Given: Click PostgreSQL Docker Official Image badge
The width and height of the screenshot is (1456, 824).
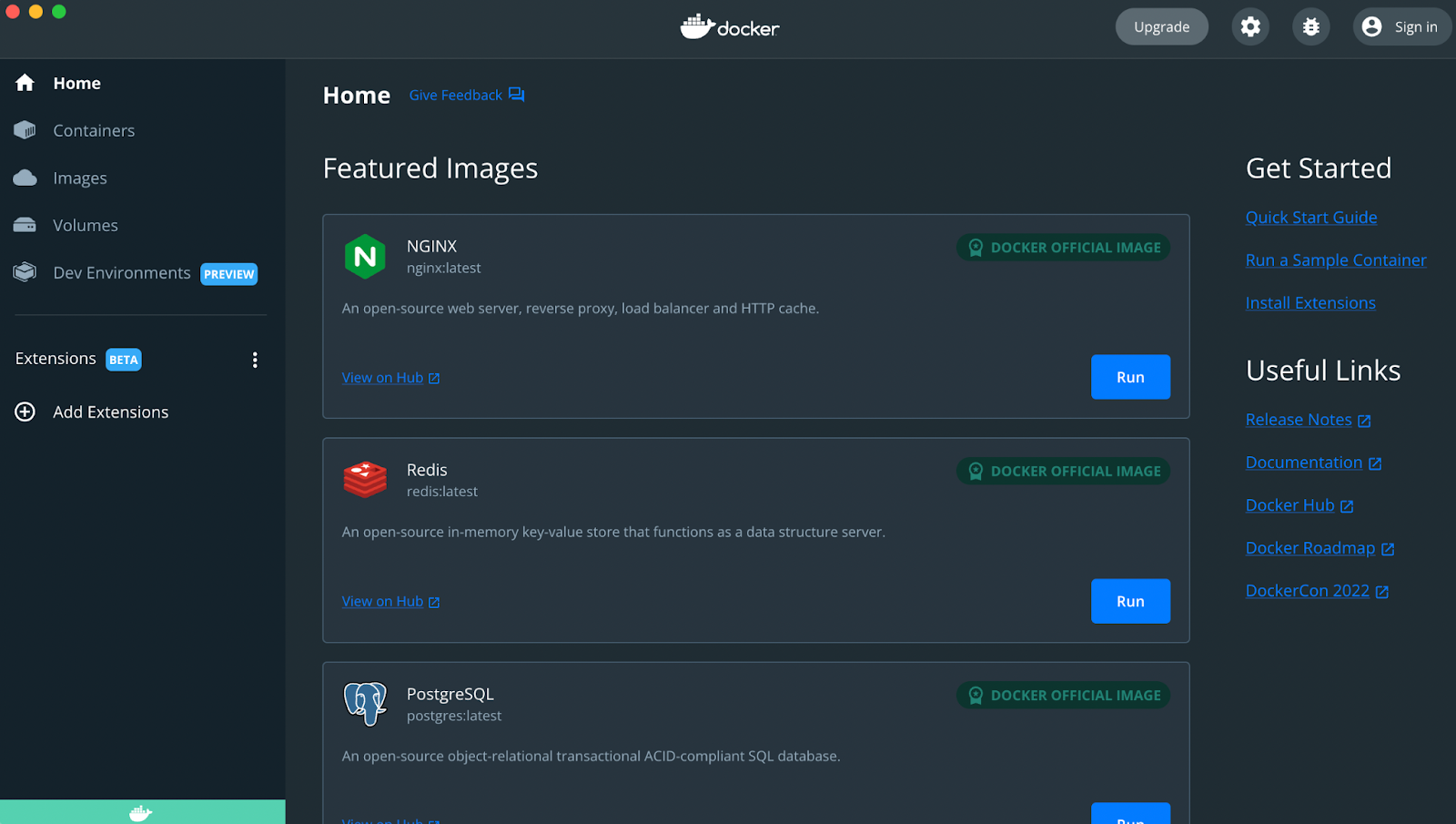Looking at the screenshot, I should point(1063,695).
